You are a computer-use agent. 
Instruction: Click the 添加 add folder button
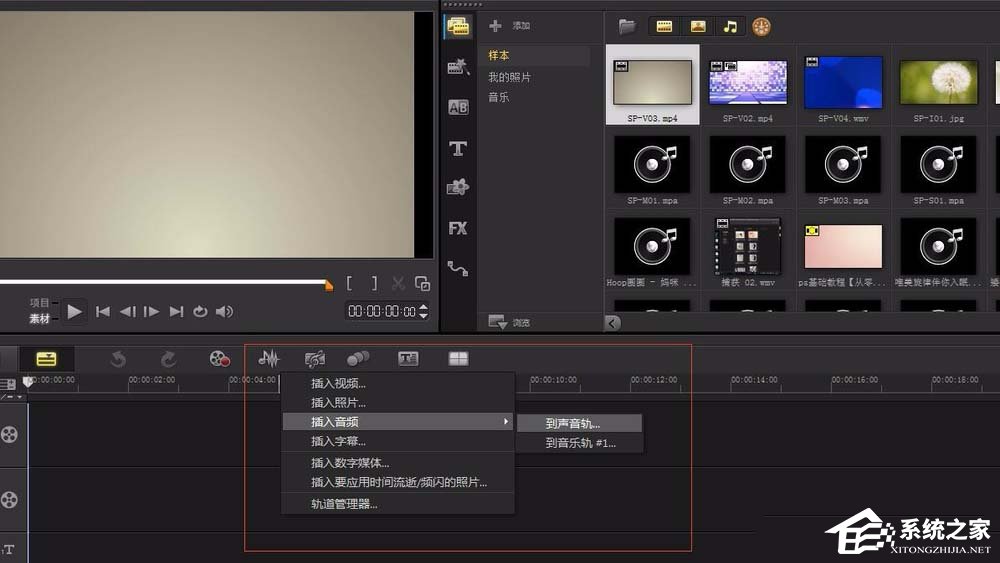point(509,25)
